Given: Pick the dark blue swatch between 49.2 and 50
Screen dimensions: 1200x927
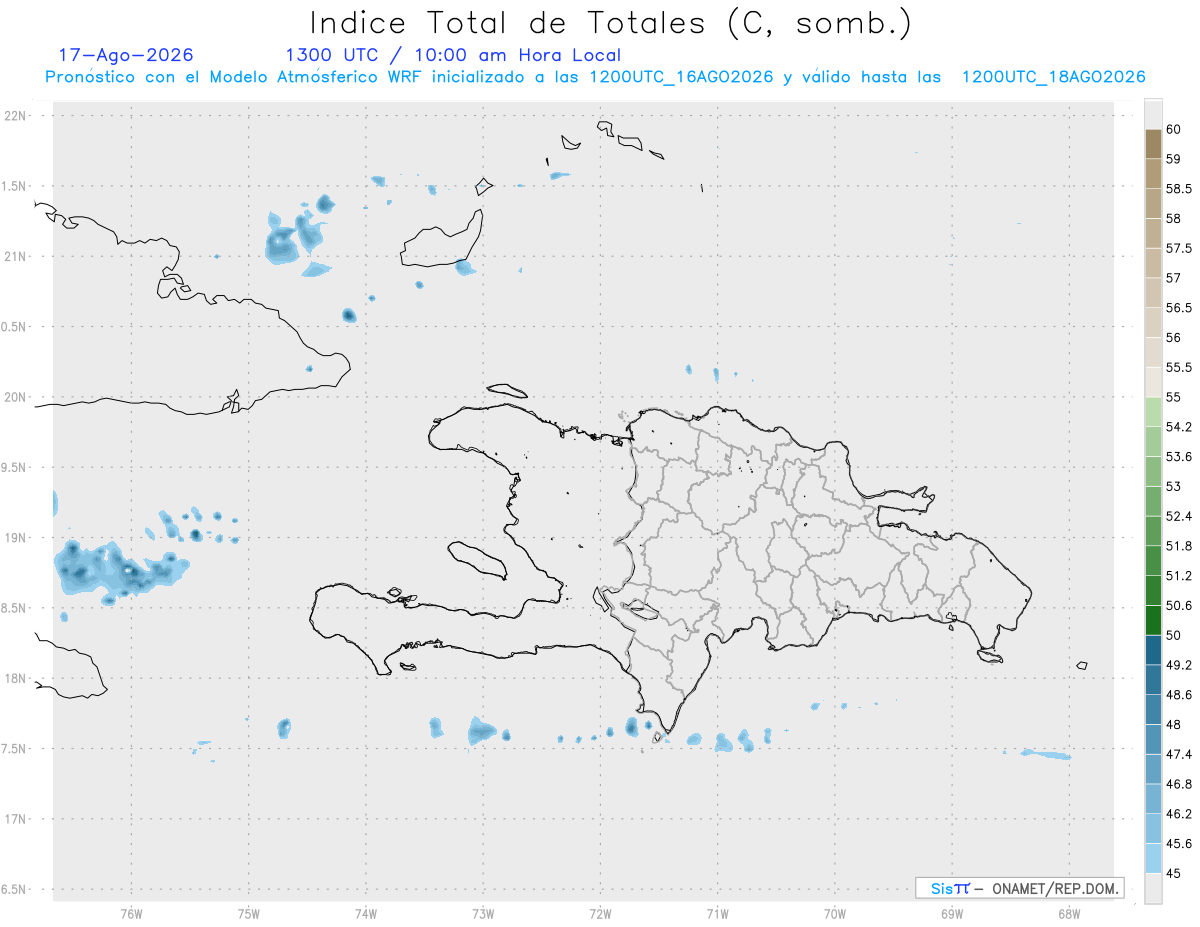Looking at the screenshot, I should [1153, 650].
